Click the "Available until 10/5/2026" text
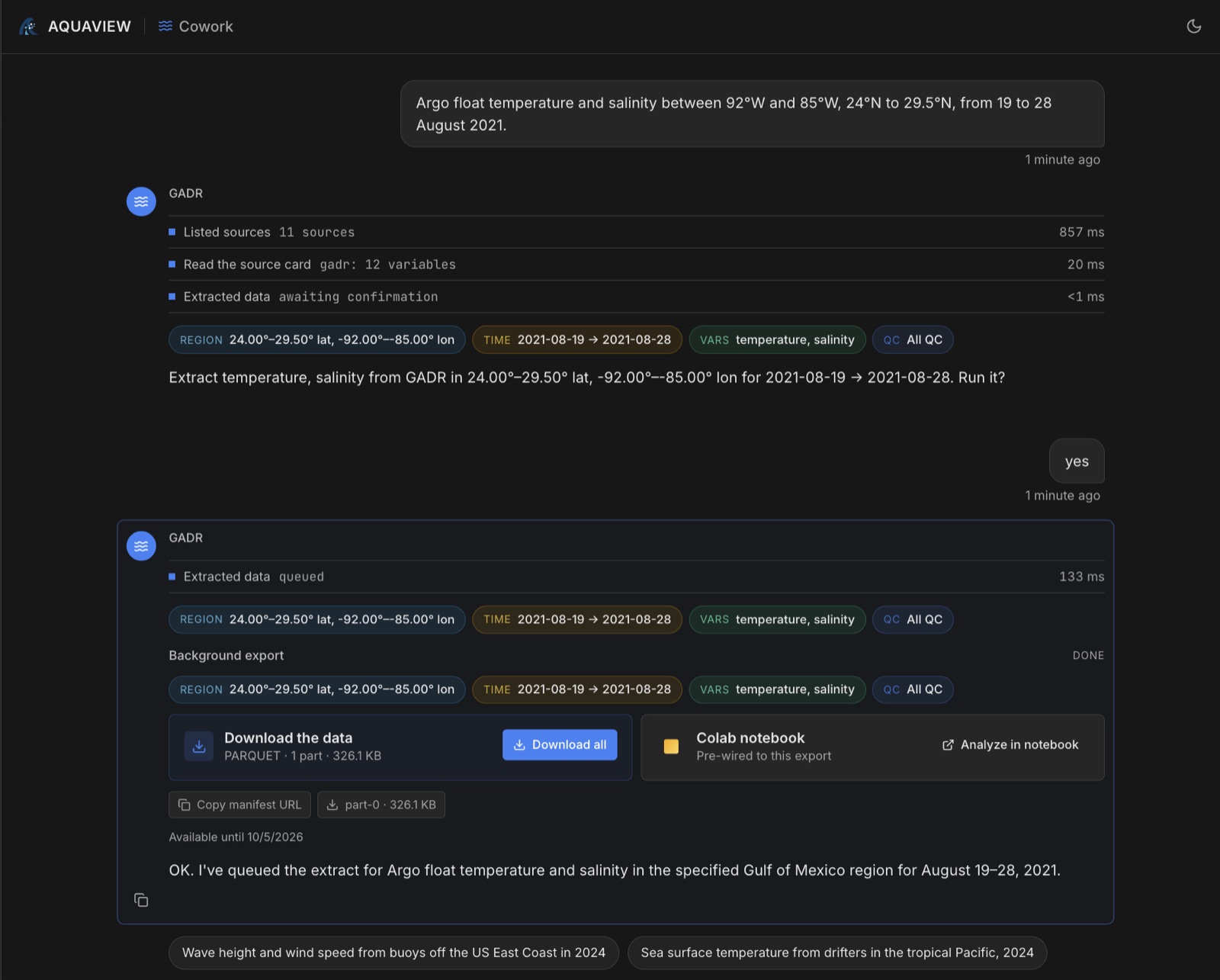The image size is (1220, 980). point(236,837)
